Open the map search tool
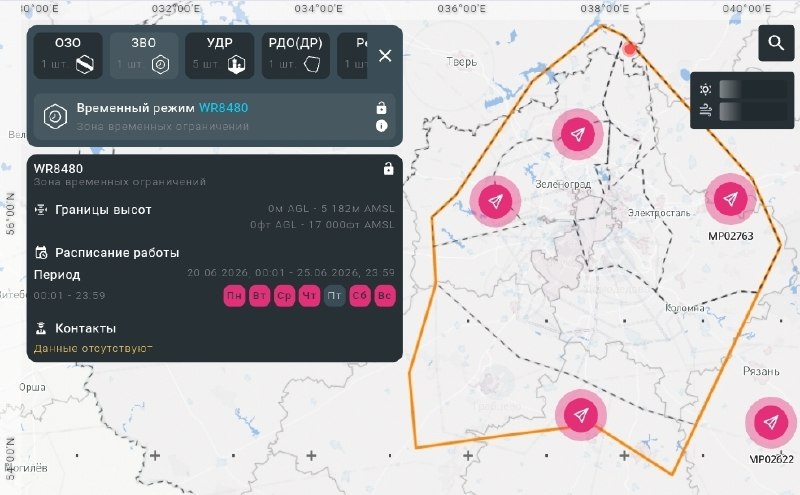800x495 pixels. point(776,43)
